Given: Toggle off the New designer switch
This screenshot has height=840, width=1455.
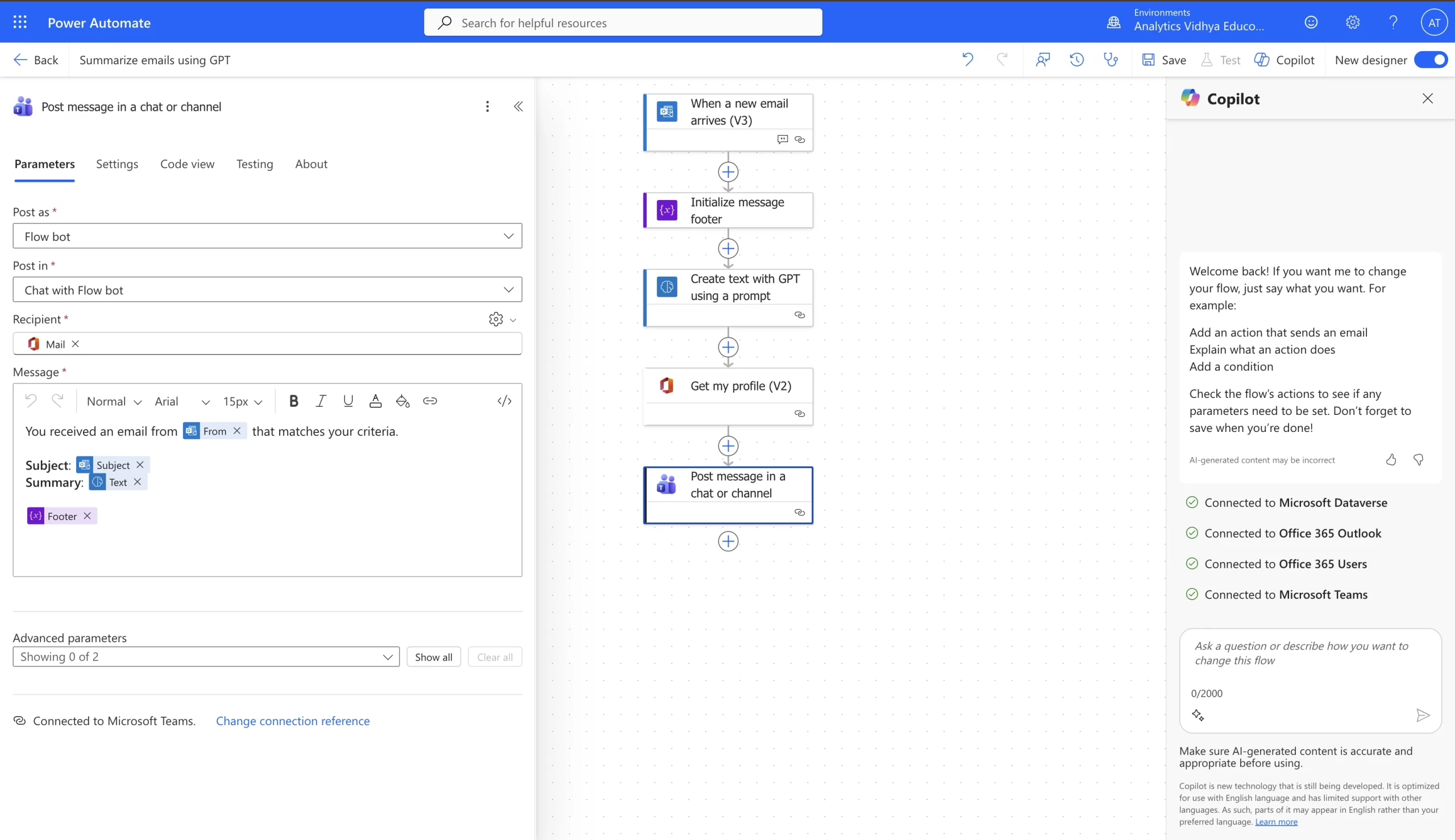Looking at the screenshot, I should pyautogui.click(x=1432, y=60).
